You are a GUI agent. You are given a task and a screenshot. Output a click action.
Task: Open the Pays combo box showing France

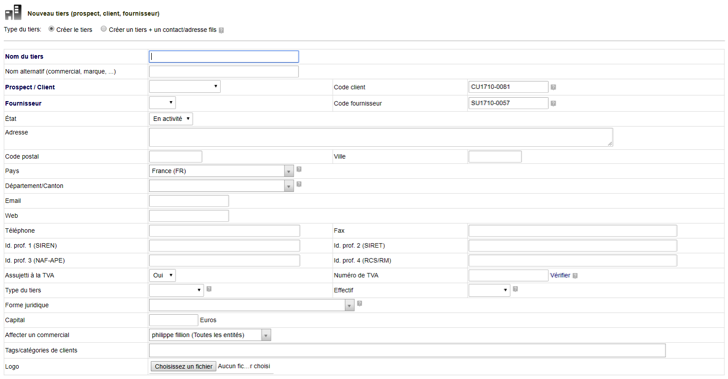(x=221, y=171)
